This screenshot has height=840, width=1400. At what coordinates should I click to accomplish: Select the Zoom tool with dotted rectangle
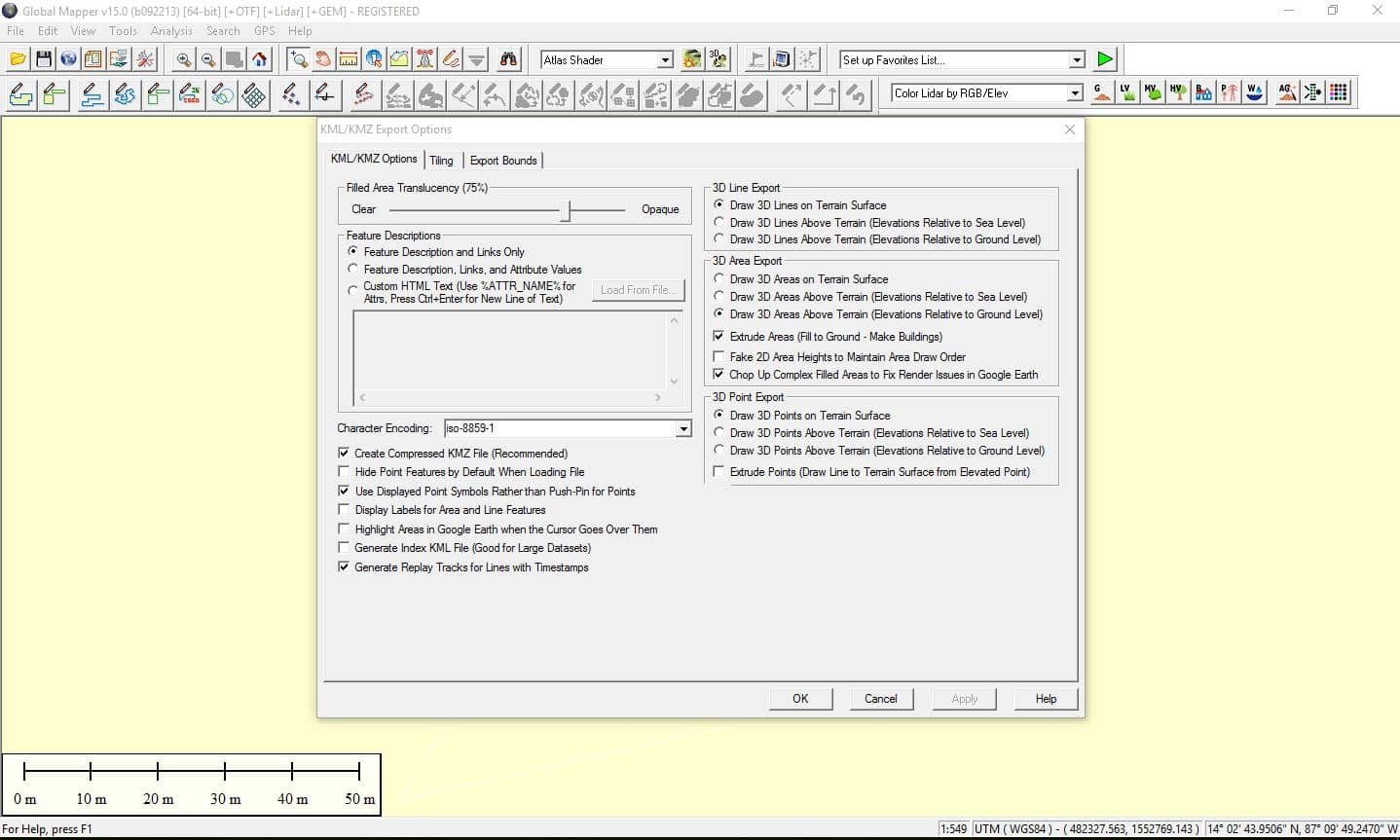298,59
